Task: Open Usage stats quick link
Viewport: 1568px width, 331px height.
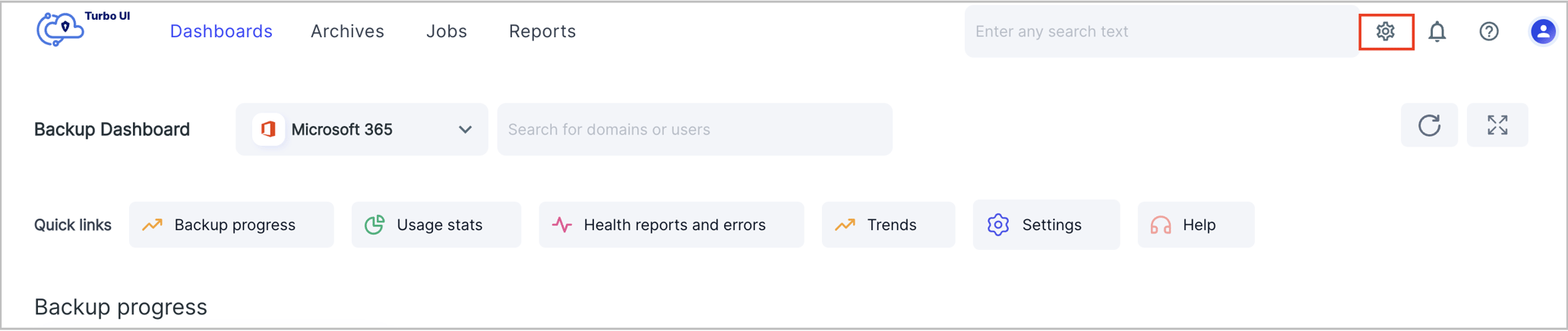Action: [436, 225]
